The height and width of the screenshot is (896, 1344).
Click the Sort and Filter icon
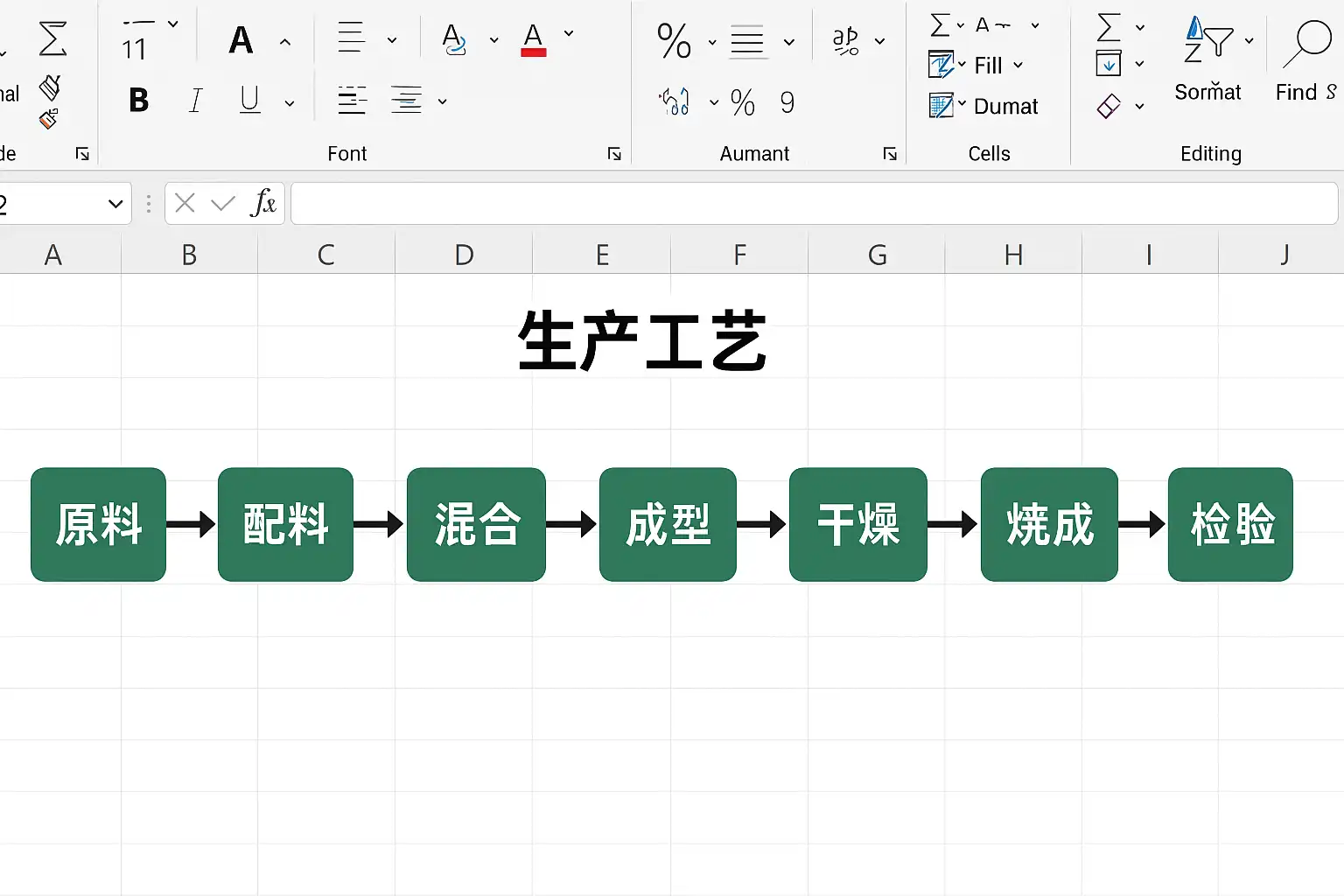tap(1207, 40)
